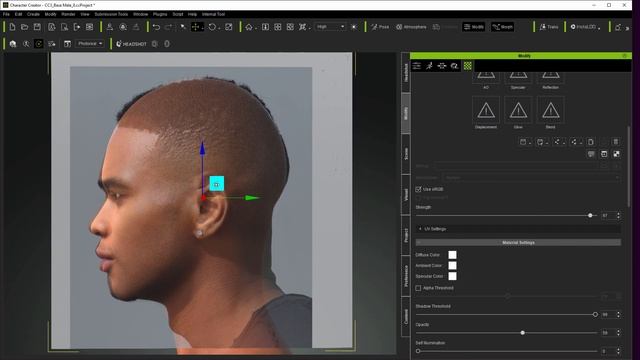Click the blue axis arrow of gizmo

(x=202, y=148)
